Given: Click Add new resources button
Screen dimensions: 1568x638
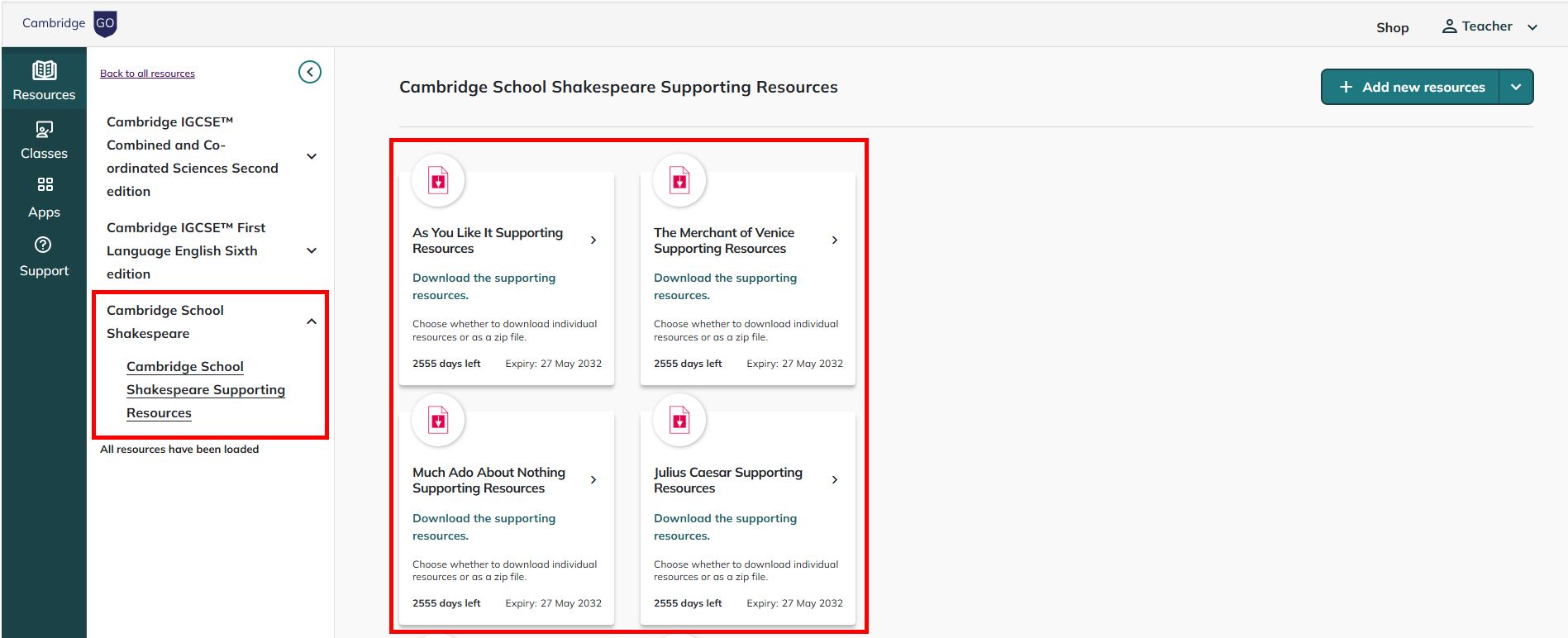Looking at the screenshot, I should coord(1411,87).
